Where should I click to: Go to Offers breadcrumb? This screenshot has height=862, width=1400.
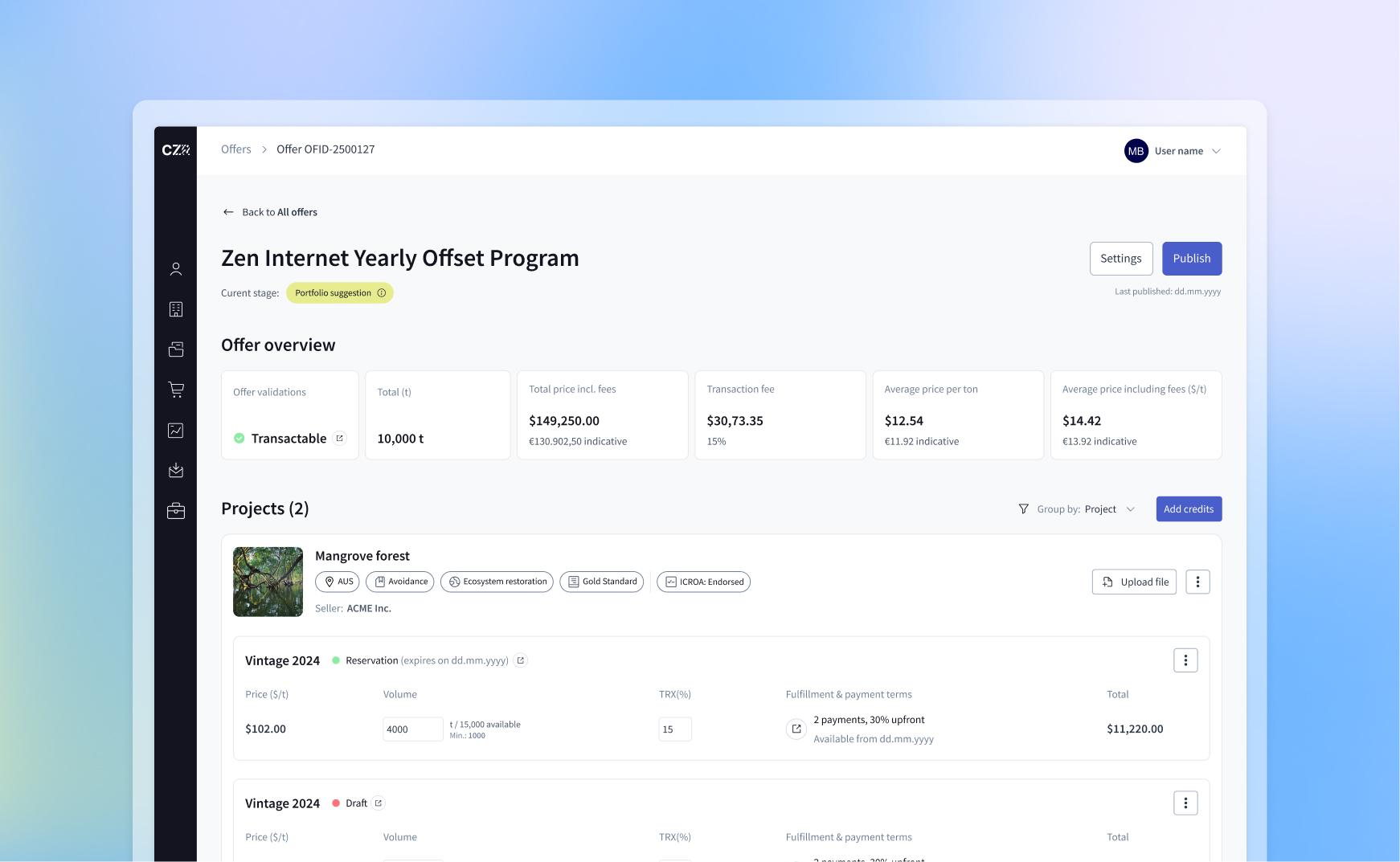[x=236, y=149]
